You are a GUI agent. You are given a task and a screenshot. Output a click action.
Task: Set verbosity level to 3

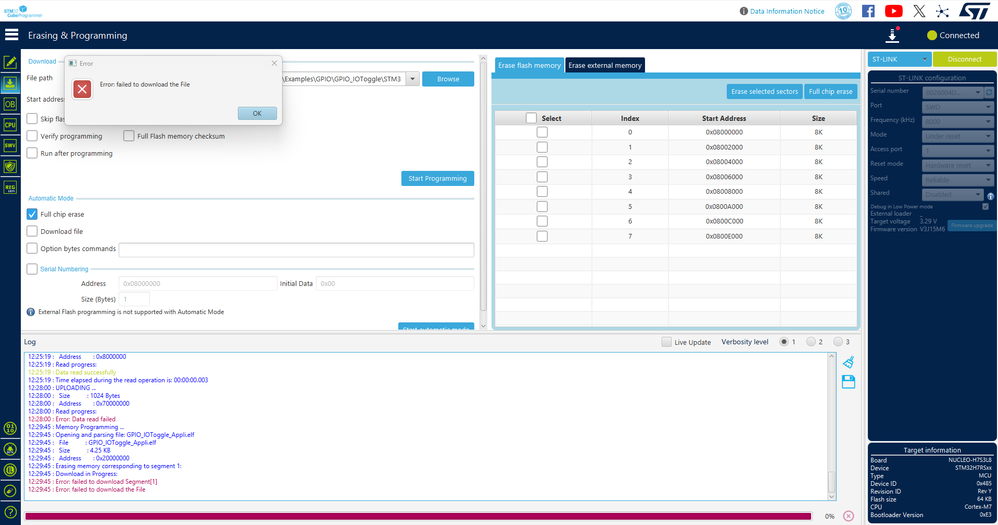(838, 342)
